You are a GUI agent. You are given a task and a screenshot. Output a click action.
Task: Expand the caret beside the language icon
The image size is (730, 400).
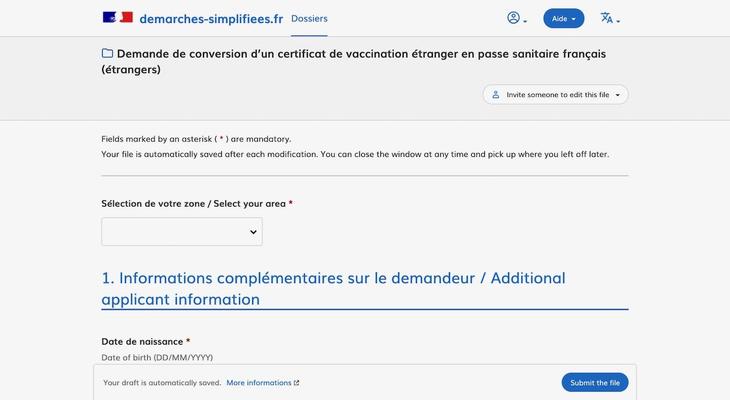coord(619,21)
